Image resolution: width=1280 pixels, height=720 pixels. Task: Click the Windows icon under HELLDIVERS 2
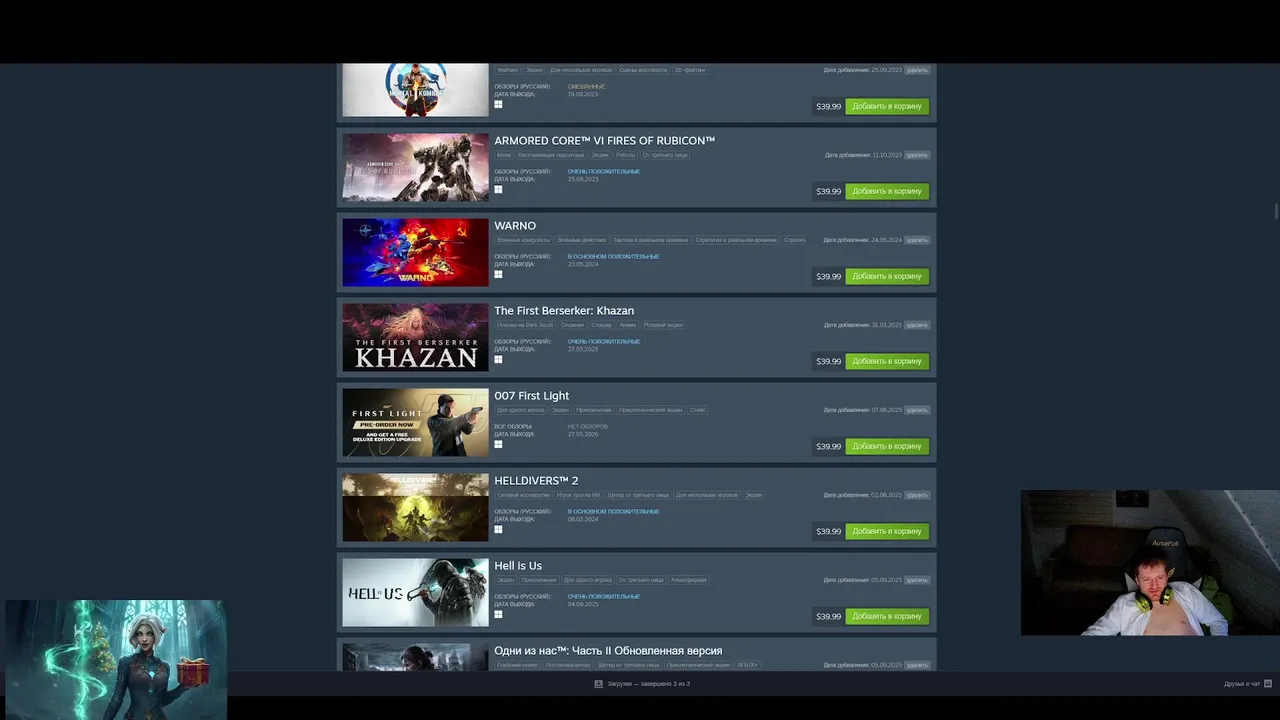click(x=498, y=529)
